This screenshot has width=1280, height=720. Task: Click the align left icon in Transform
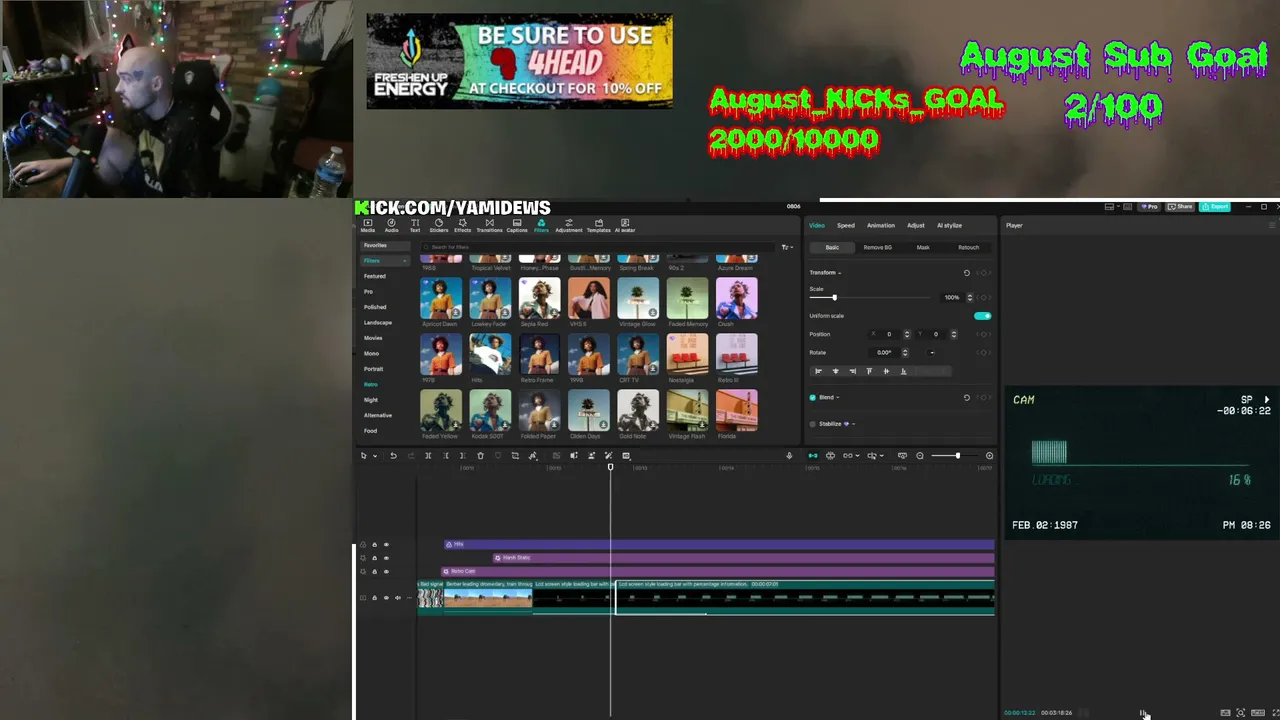(x=818, y=371)
